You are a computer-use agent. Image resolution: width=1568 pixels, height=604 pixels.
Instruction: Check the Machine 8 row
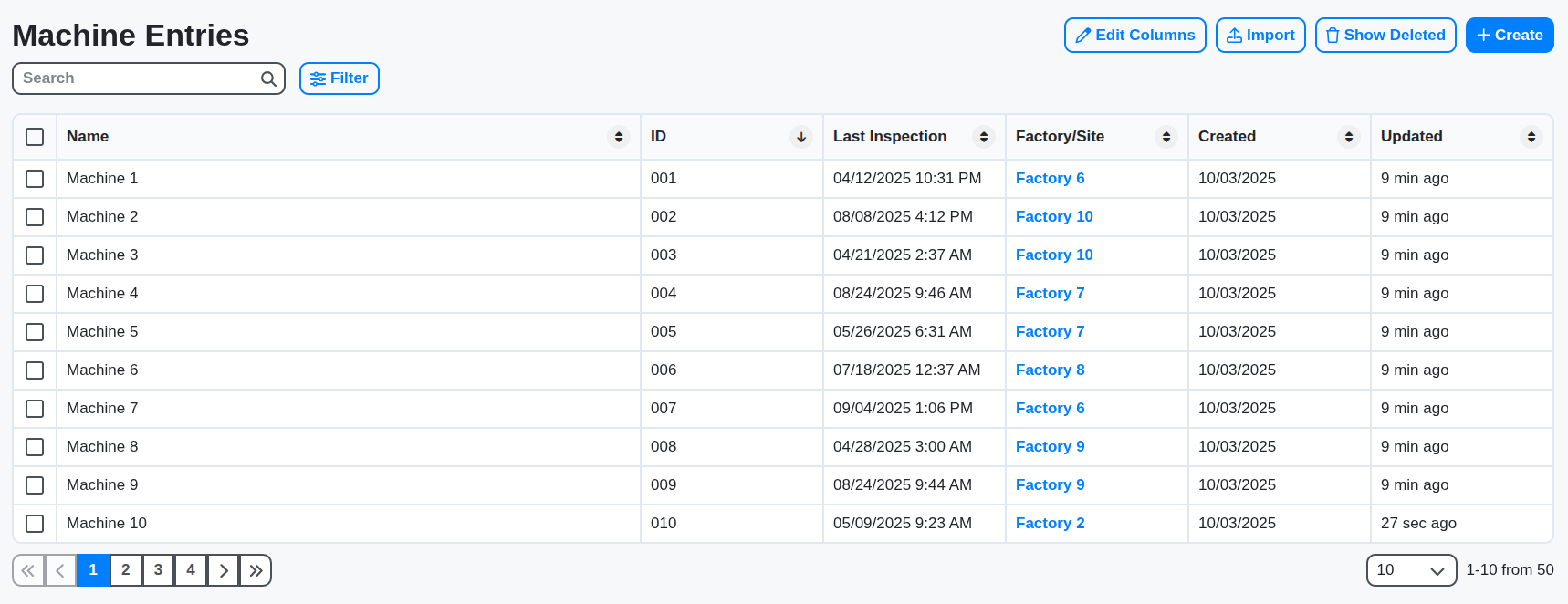click(x=35, y=447)
